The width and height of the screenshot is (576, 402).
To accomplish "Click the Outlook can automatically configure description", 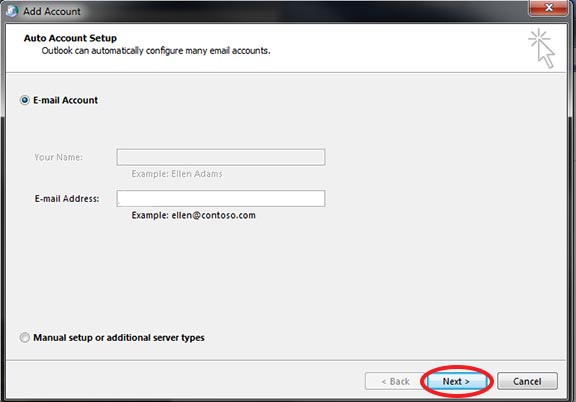I will 156,51.
